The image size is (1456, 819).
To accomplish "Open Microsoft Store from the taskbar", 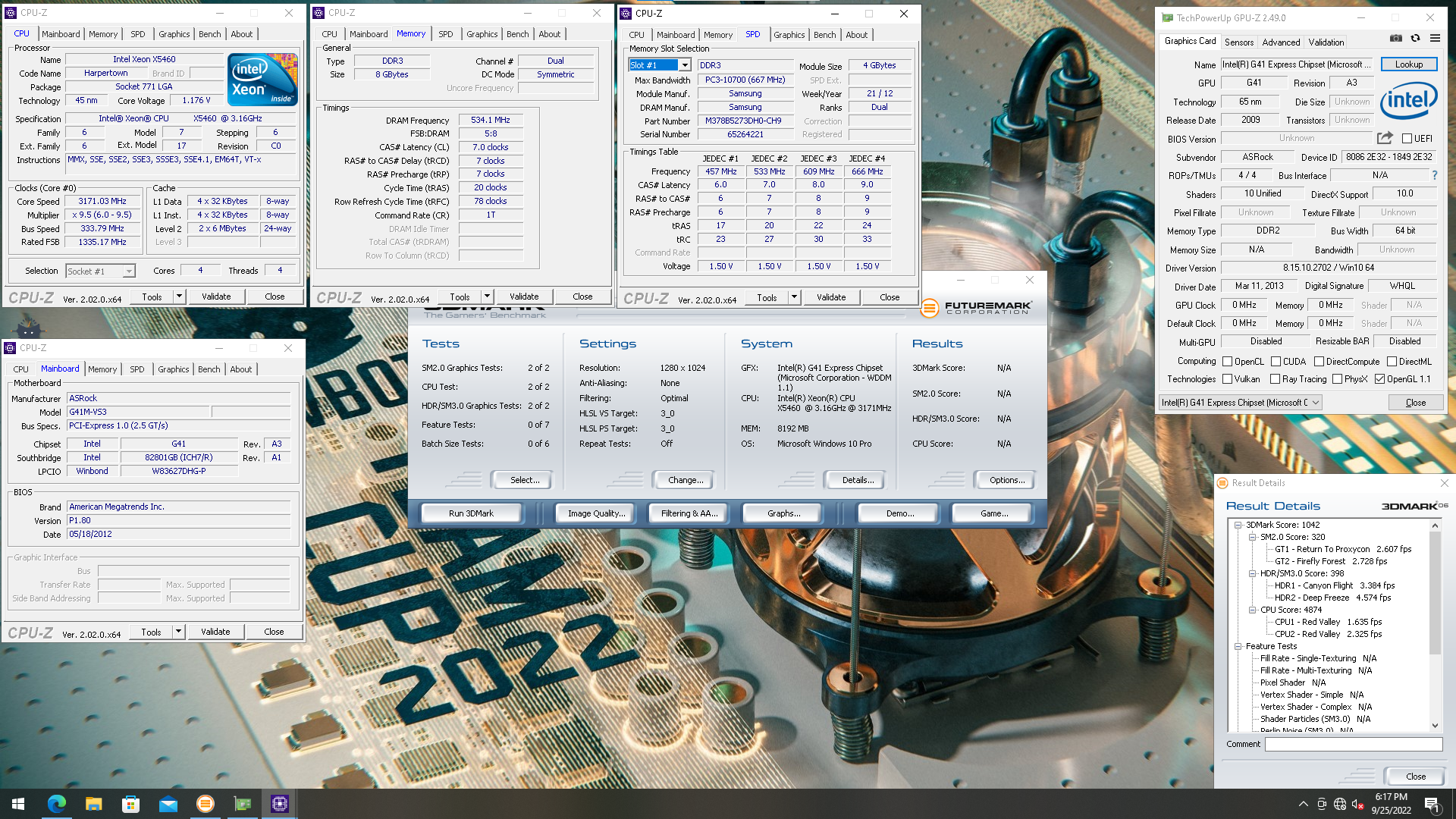I will [130, 804].
